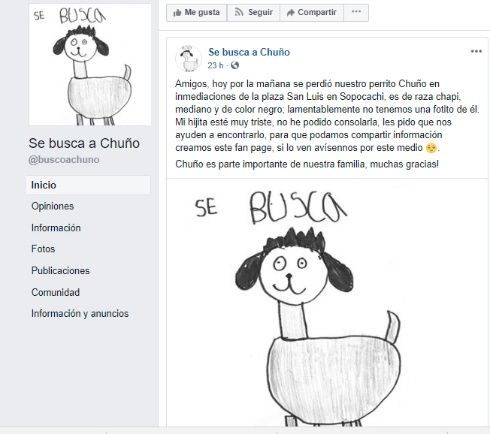Viewport: 490px width, 434px height.
Task: Click the Me gusta thumbs-up icon
Action: tap(177, 13)
